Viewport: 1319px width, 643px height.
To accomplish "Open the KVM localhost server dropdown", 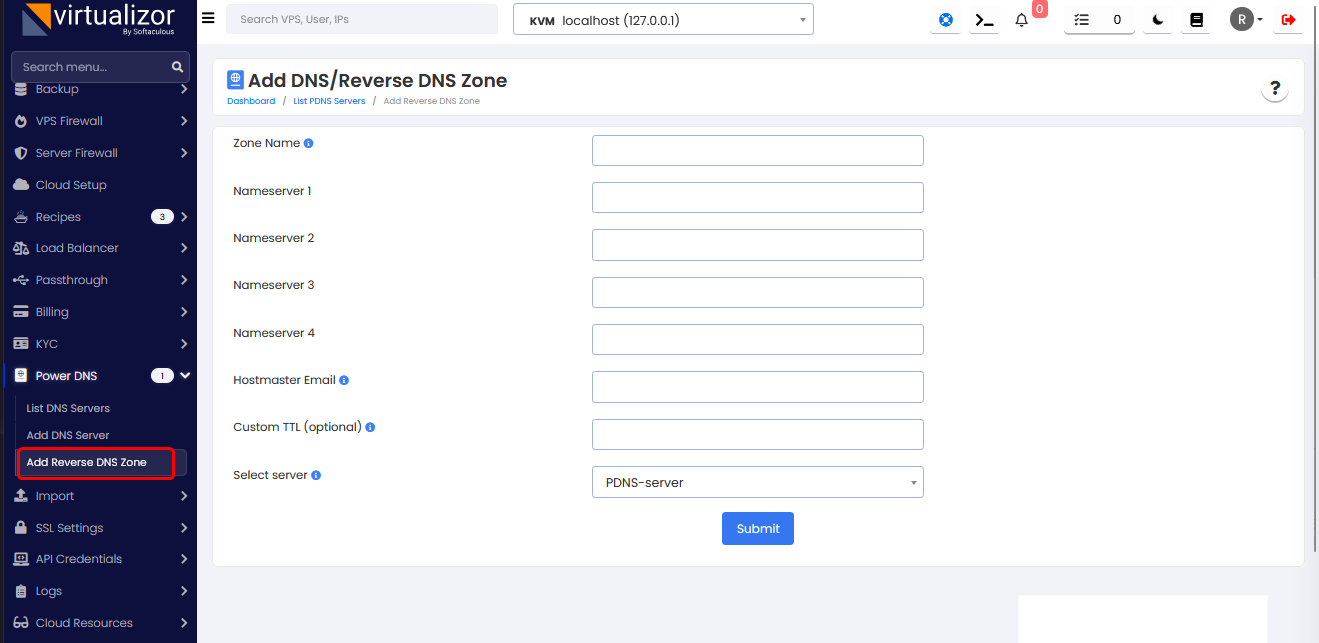I will pyautogui.click(x=663, y=20).
